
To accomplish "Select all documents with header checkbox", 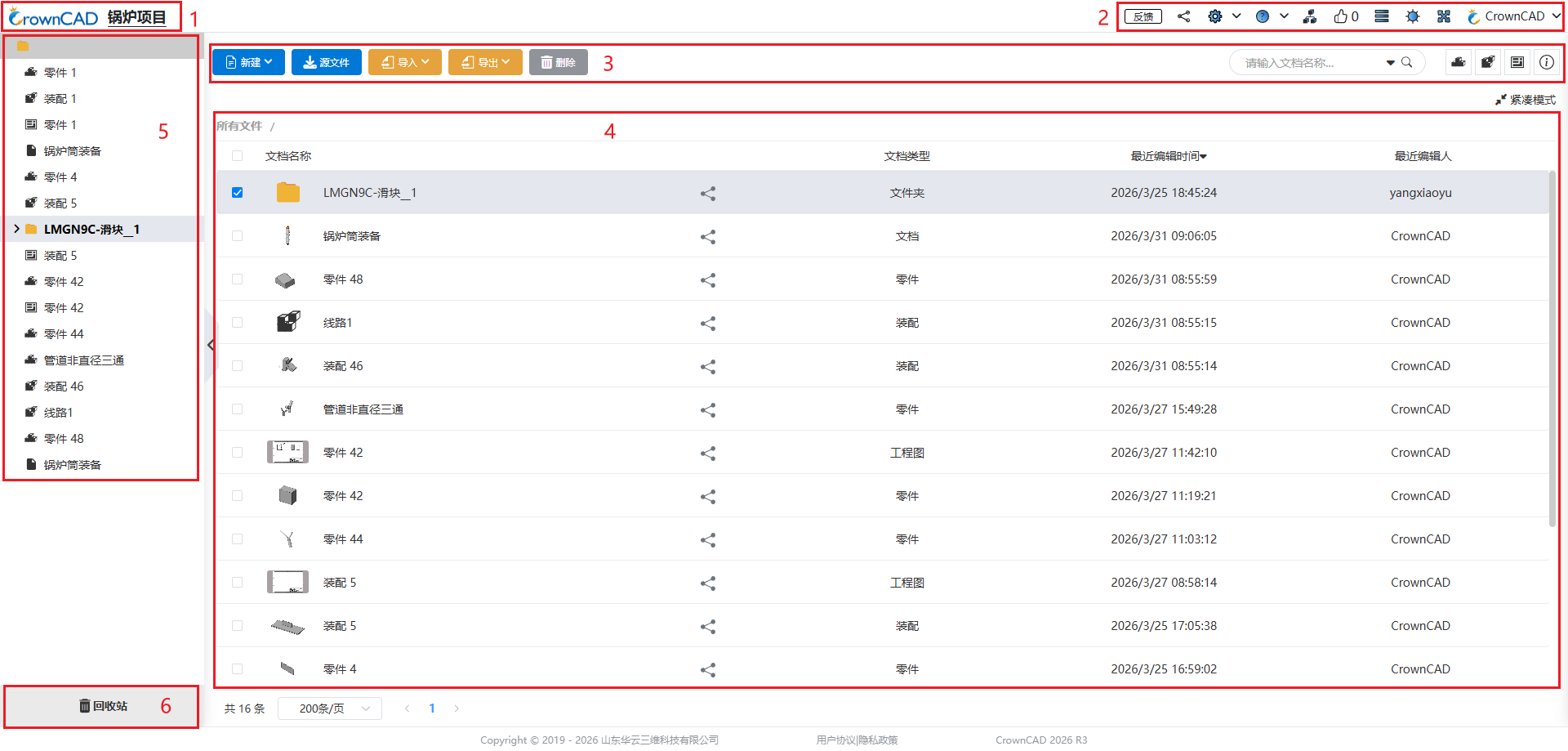I will tap(238, 156).
